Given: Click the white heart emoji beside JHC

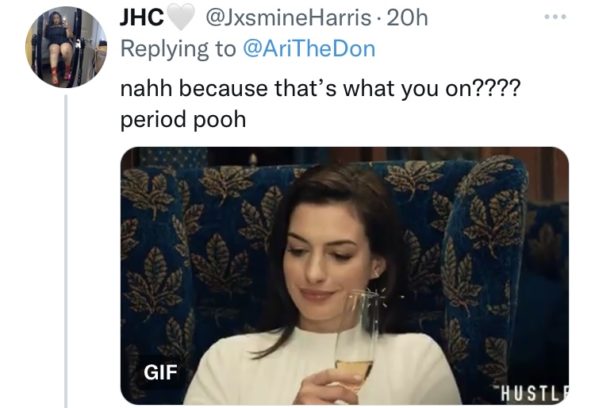Looking at the screenshot, I should coord(181,18).
